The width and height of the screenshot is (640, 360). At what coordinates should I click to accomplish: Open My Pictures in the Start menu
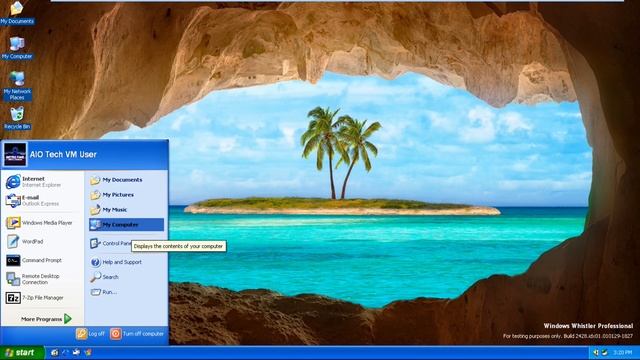pos(127,195)
